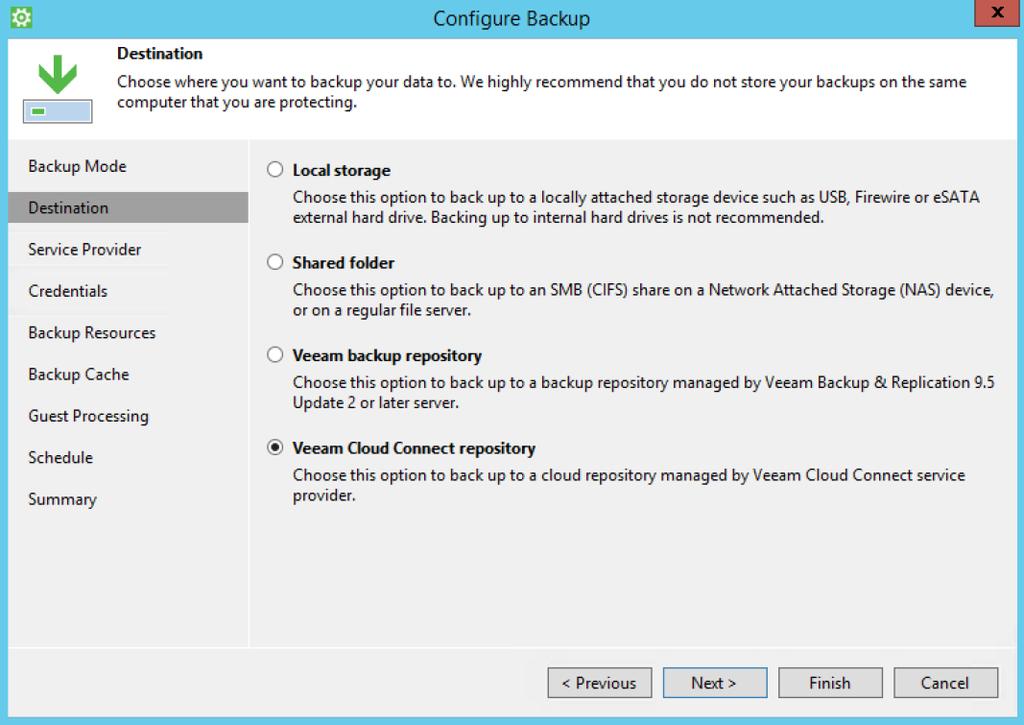Select the Shared folder radio button

(x=275, y=262)
